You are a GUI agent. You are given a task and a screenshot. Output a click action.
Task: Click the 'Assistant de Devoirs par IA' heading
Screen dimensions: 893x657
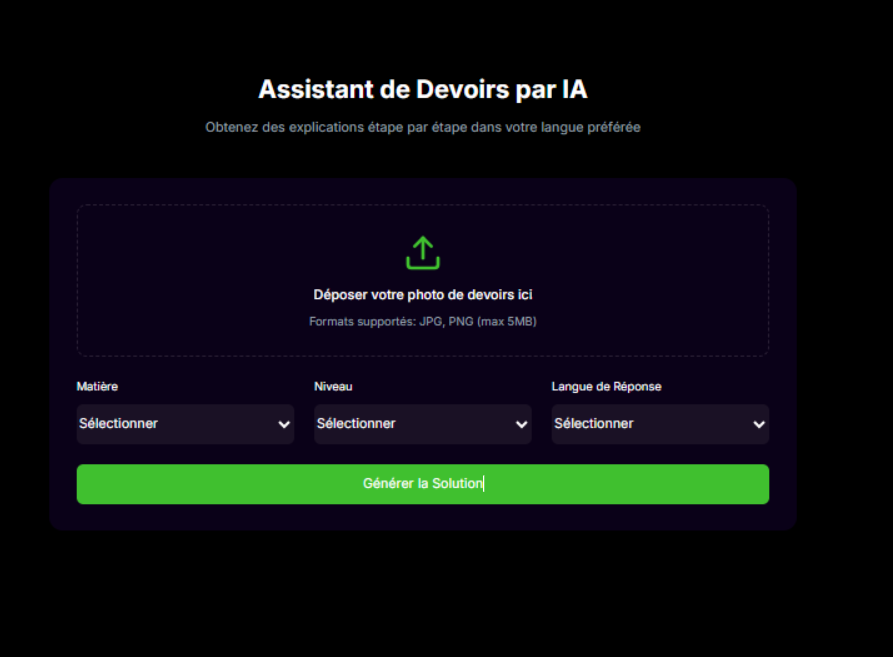point(423,90)
